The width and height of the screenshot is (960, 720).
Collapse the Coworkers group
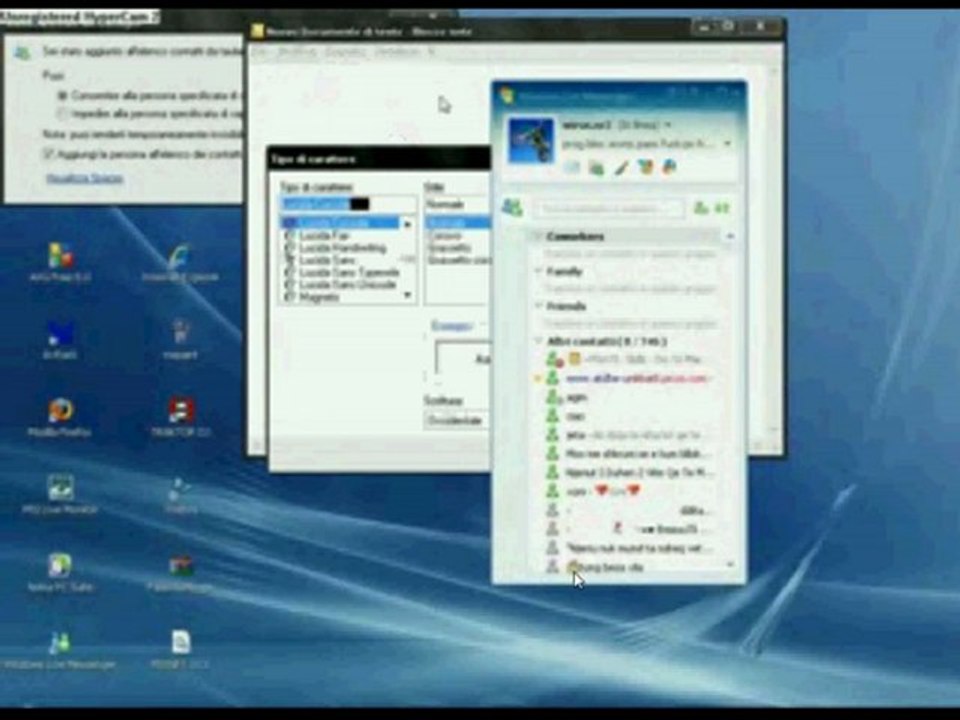pyautogui.click(x=539, y=236)
